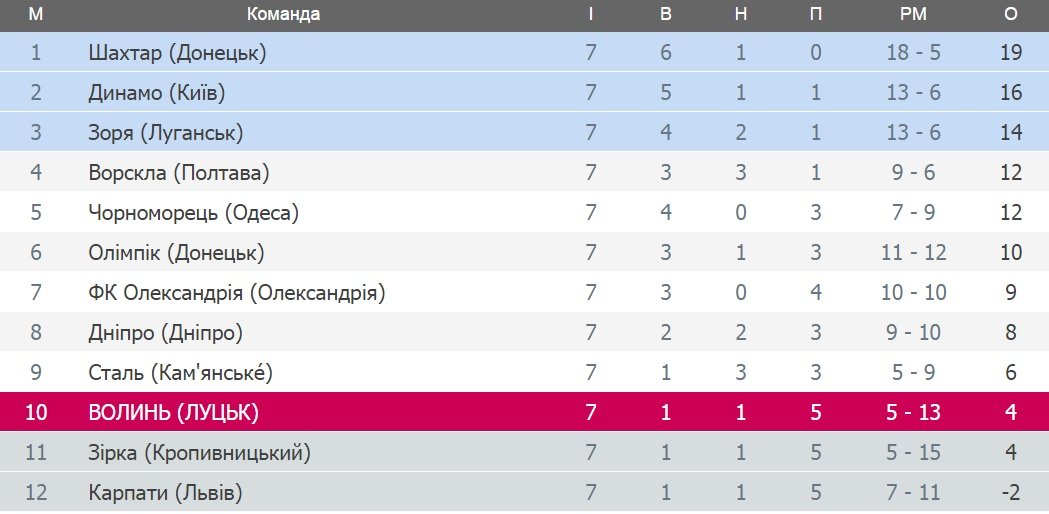Open Зірка (Кропивницький) team entry
1049x514 pixels.
tap(199, 453)
